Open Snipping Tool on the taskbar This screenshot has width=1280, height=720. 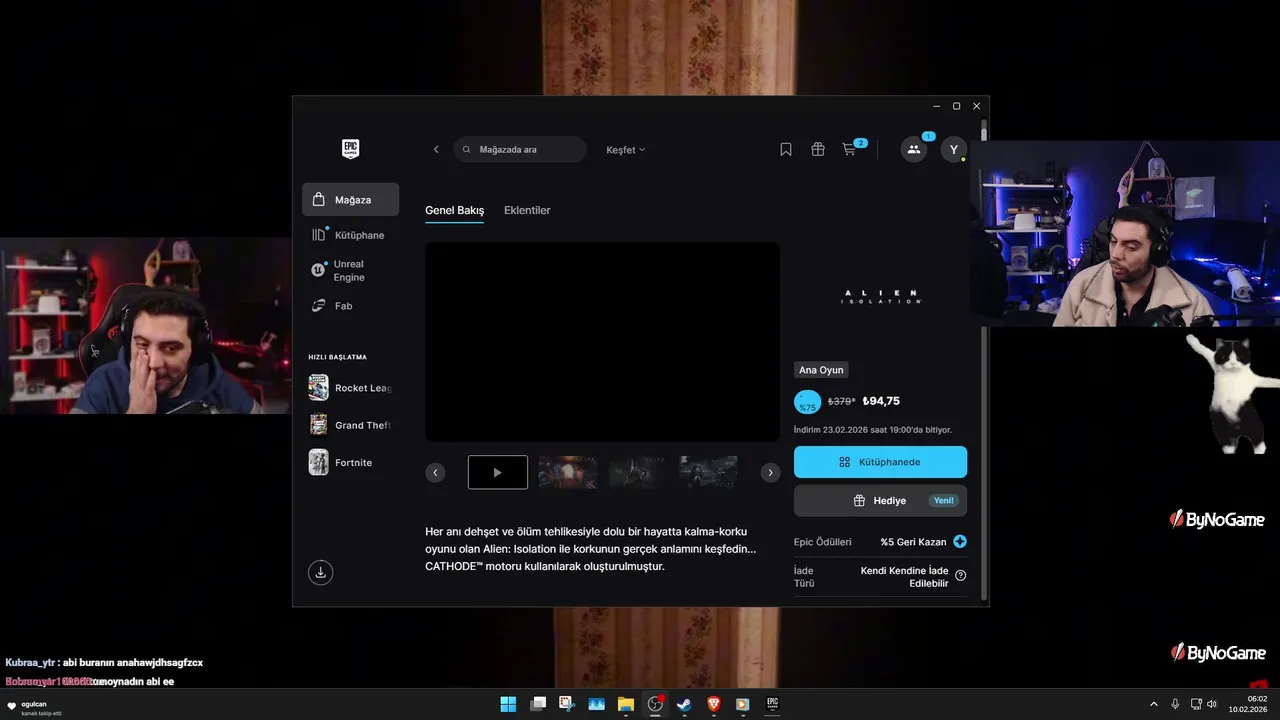click(x=567, y=704)
